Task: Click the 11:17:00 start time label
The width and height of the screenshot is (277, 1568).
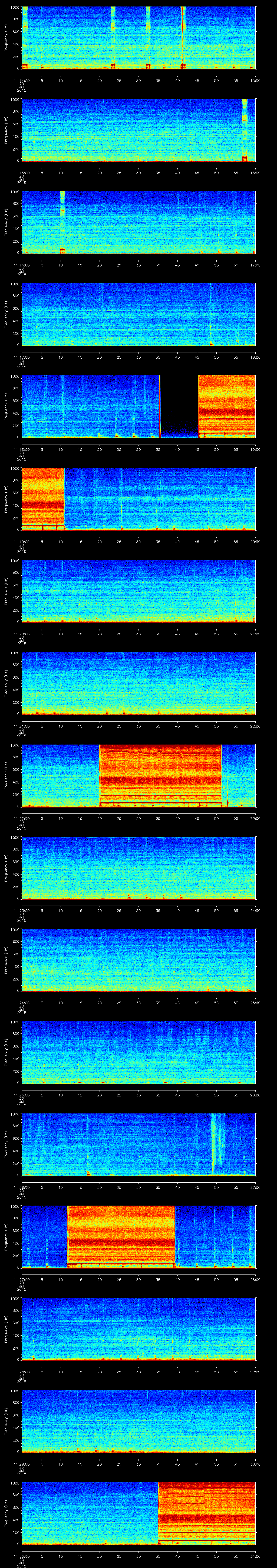Action: 22,357
